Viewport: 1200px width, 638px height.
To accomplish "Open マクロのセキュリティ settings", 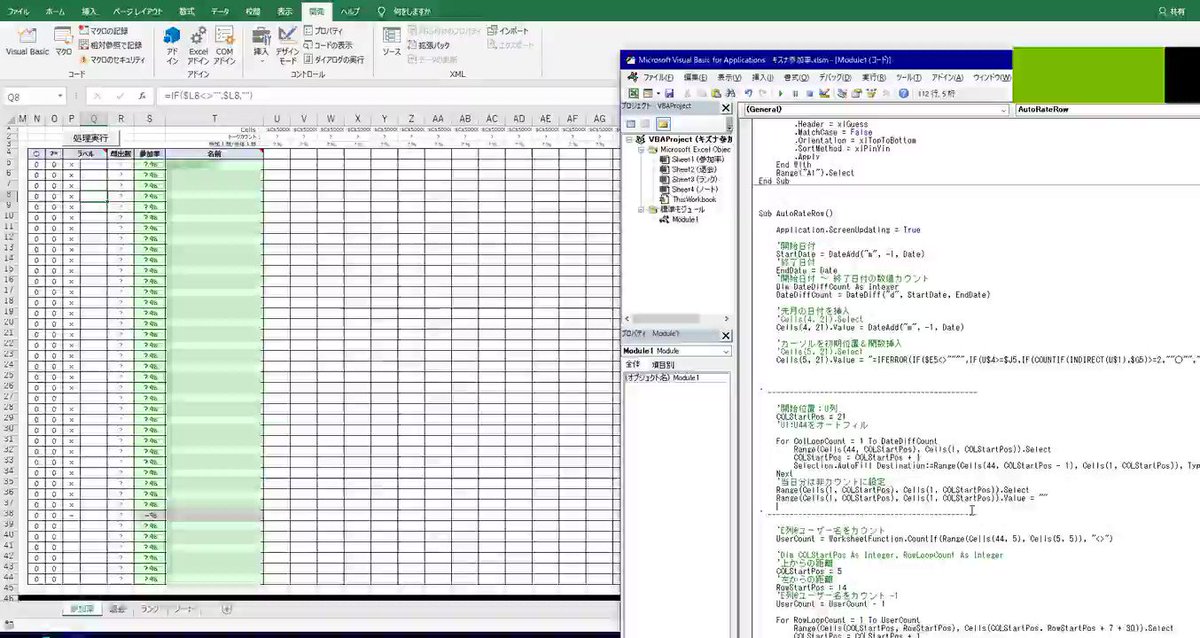I will click(x=111, y=59).
